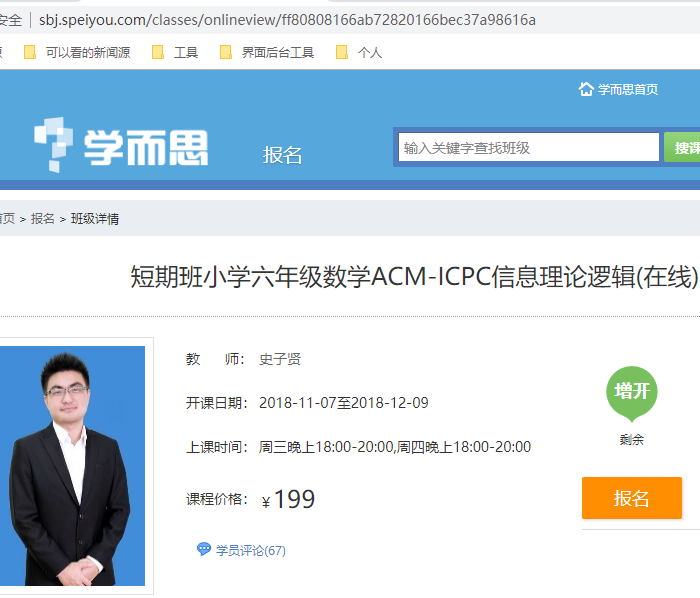Viewport: 700px width, 598px height.
Task: Open 学员评论(67) student reviews
Action: (250, 550)
